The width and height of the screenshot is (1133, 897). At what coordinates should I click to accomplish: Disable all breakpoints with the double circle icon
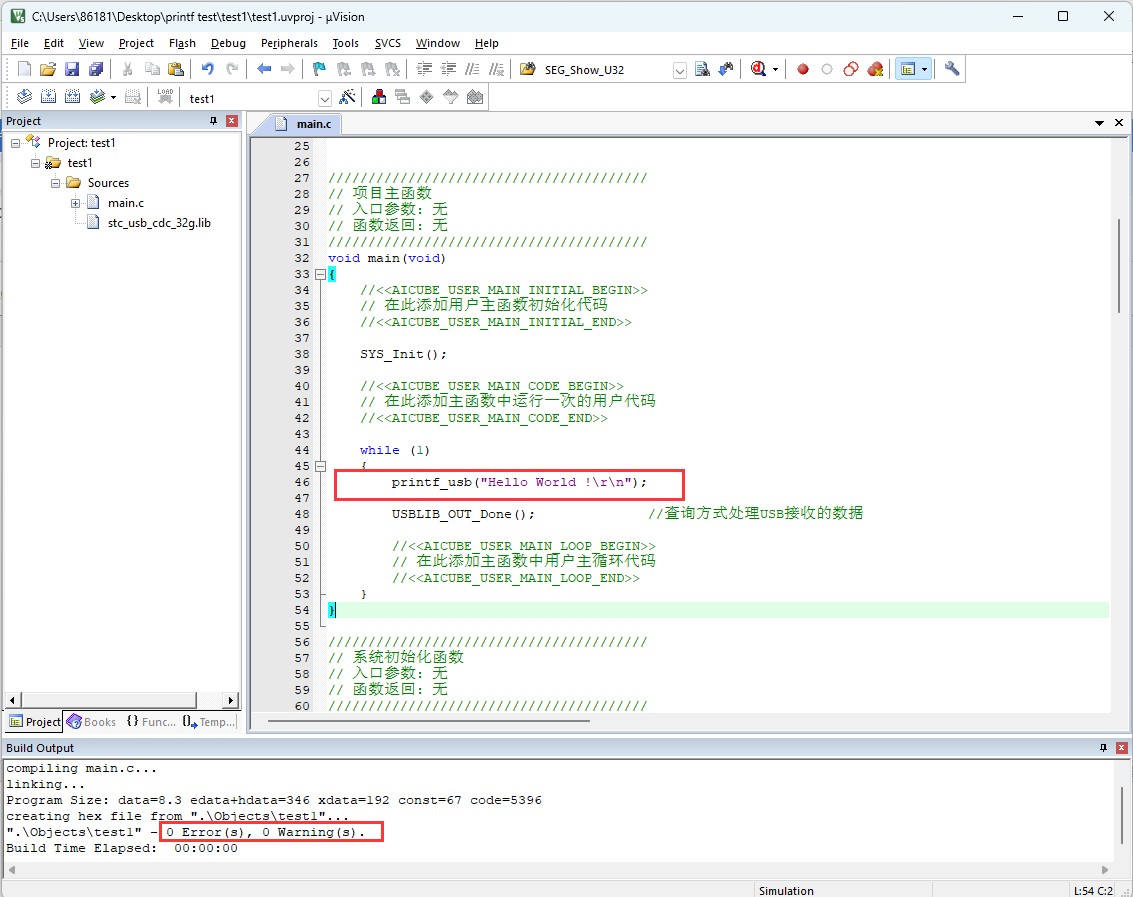coord(851,69)
